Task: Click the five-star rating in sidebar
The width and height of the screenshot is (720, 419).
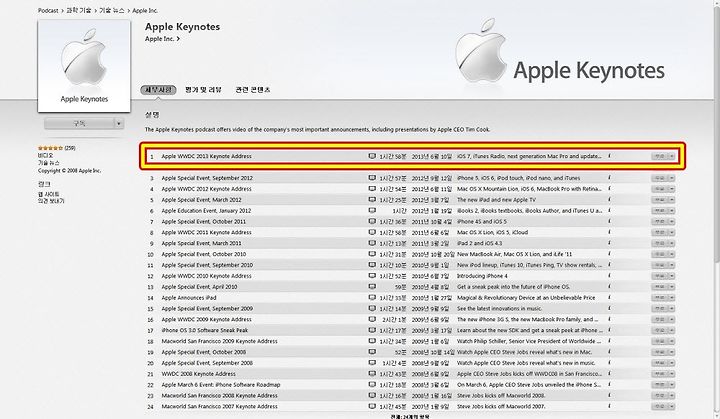Action: [51, 148]
